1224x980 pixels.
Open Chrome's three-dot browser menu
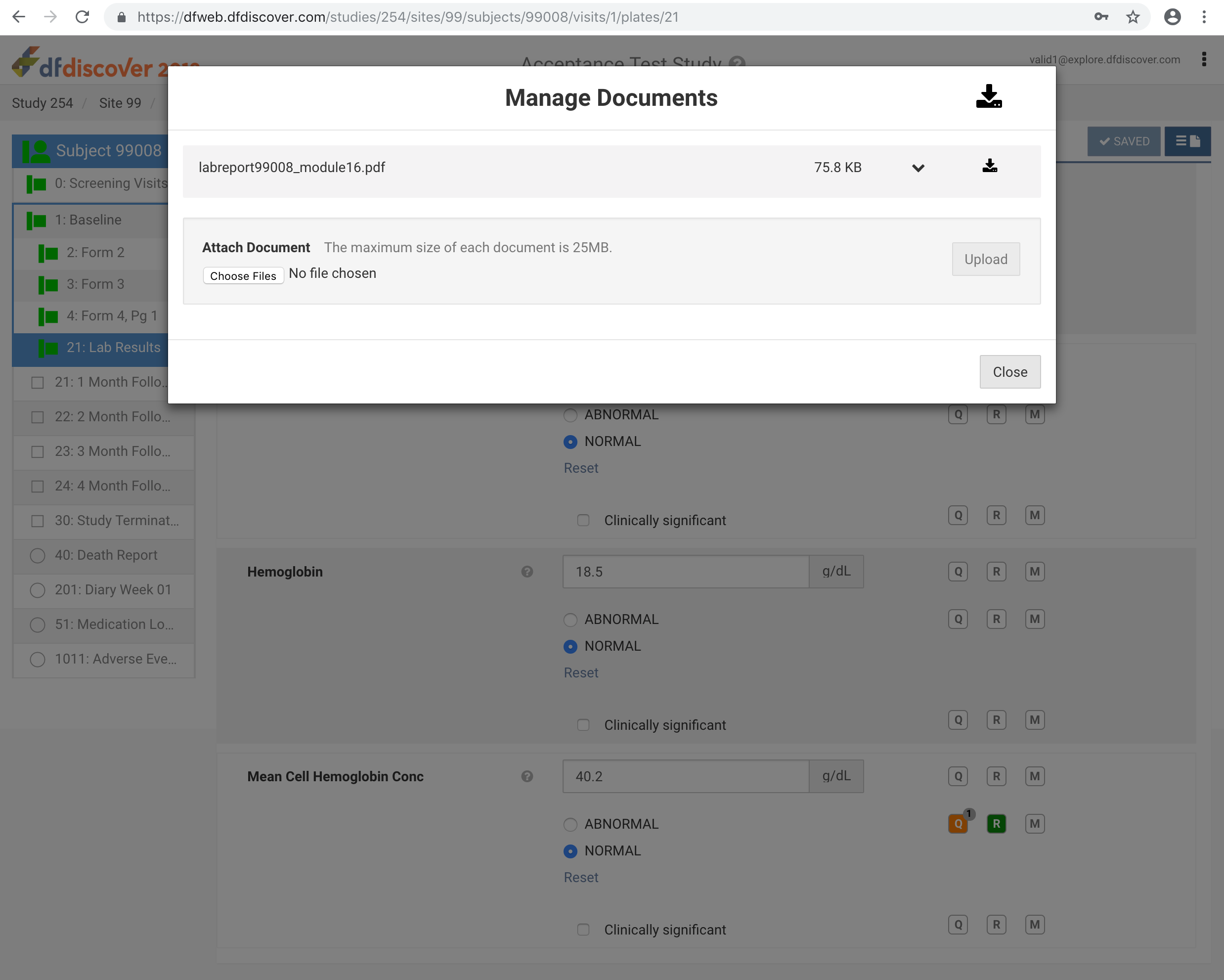[1204, 17]
